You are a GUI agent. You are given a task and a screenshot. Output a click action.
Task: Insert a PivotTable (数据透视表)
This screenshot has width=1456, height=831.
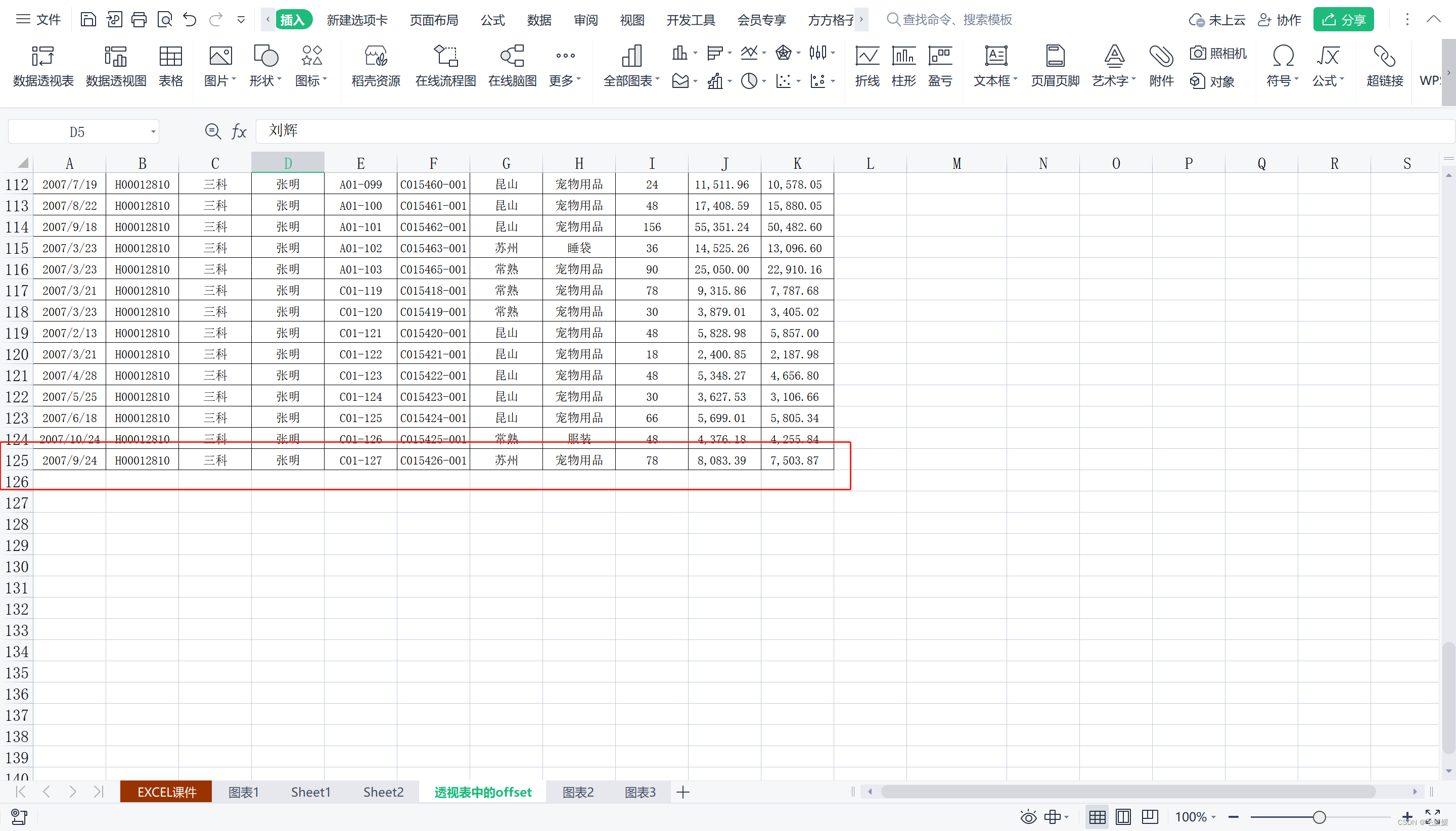point(43,66)
